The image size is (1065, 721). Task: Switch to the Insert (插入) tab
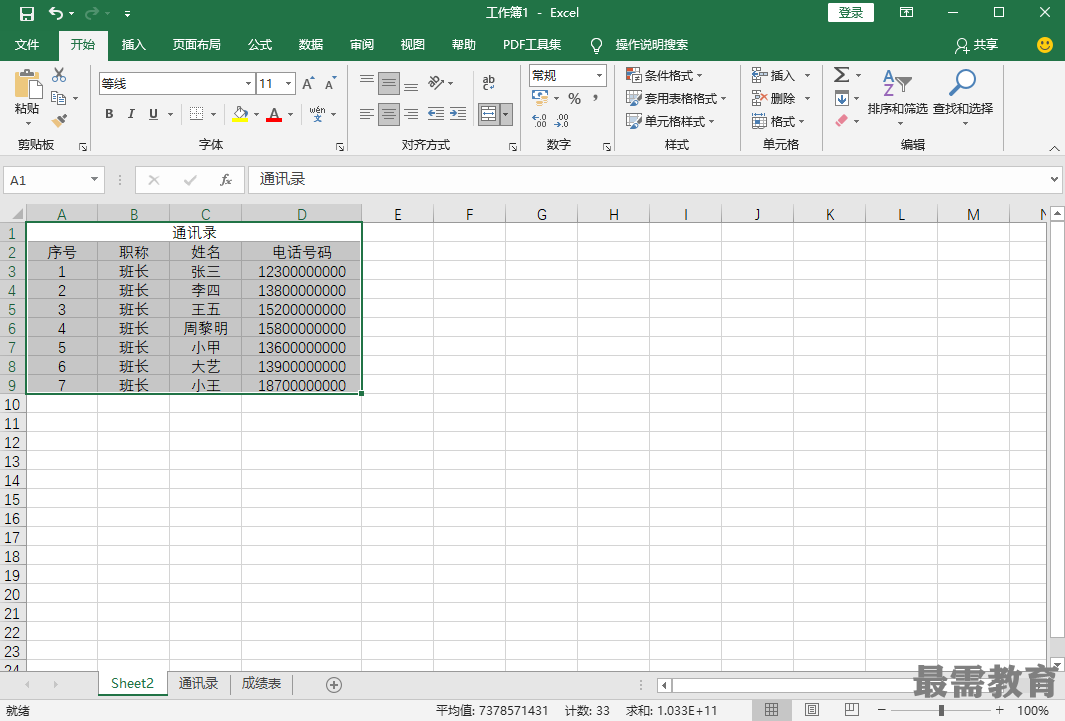134,45
